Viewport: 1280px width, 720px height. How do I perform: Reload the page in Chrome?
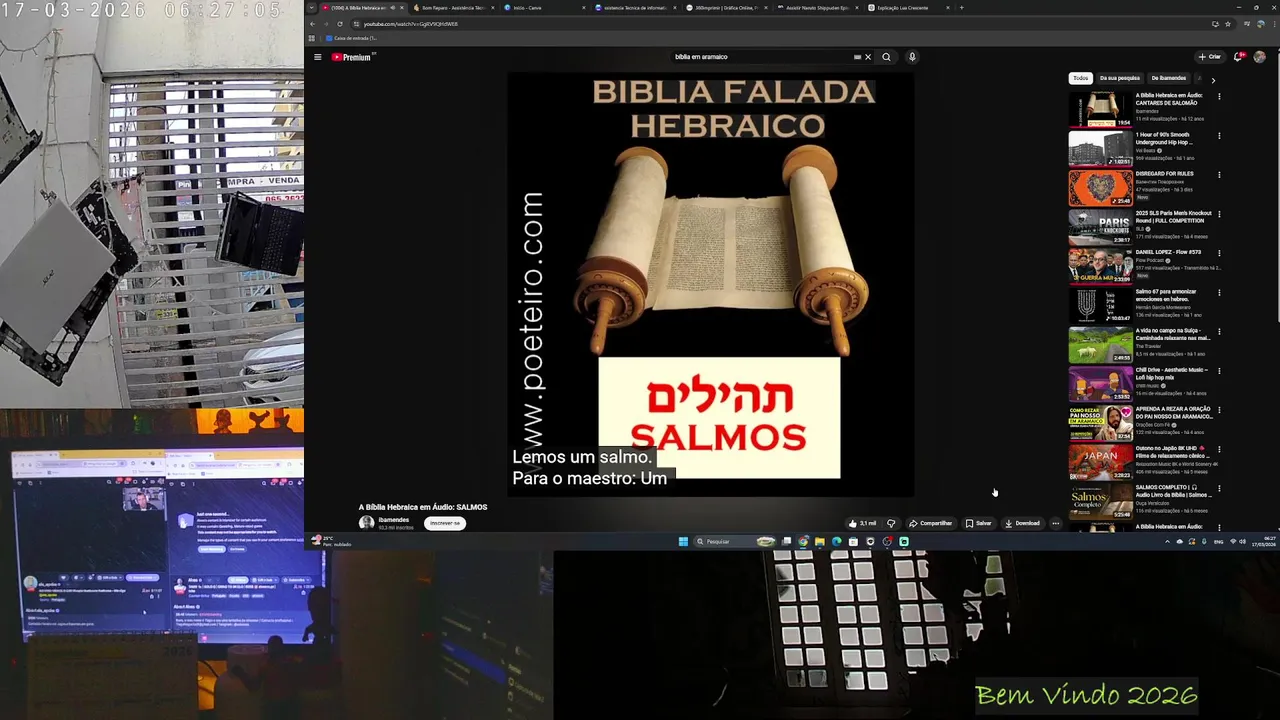339,24
